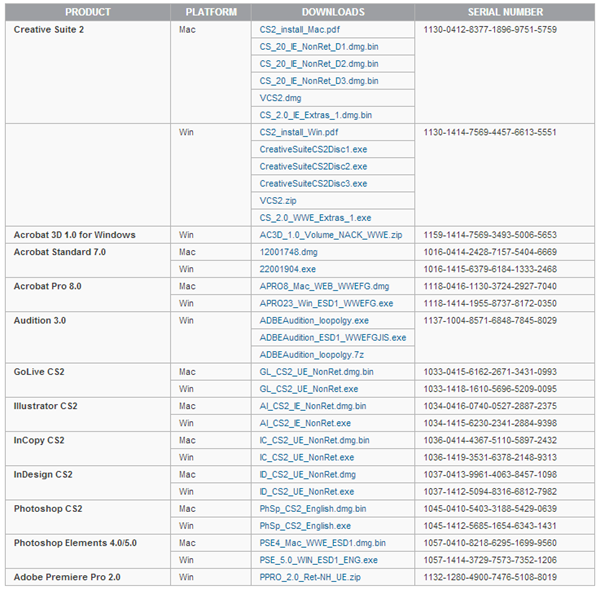Open CS2_install_Mac.pdf download link
Screen dimensions: 600x590
(299, 29)
